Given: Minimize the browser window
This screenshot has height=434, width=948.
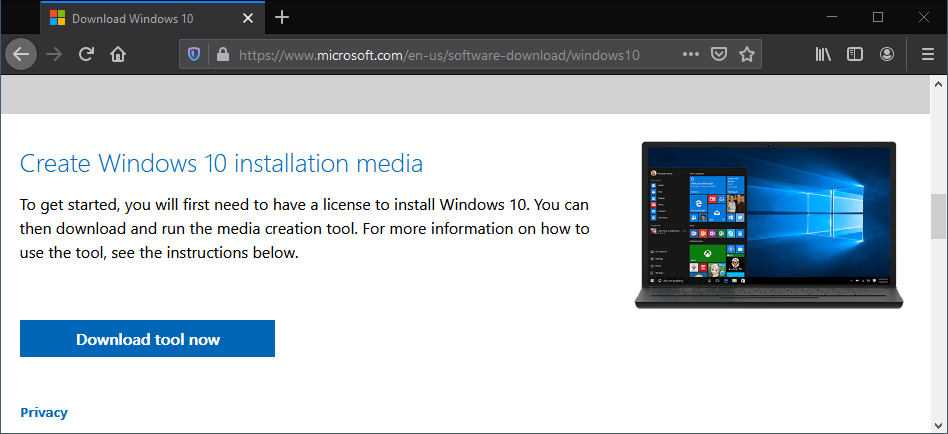Looking at the screenshot, I should click(x=833, y=18).
